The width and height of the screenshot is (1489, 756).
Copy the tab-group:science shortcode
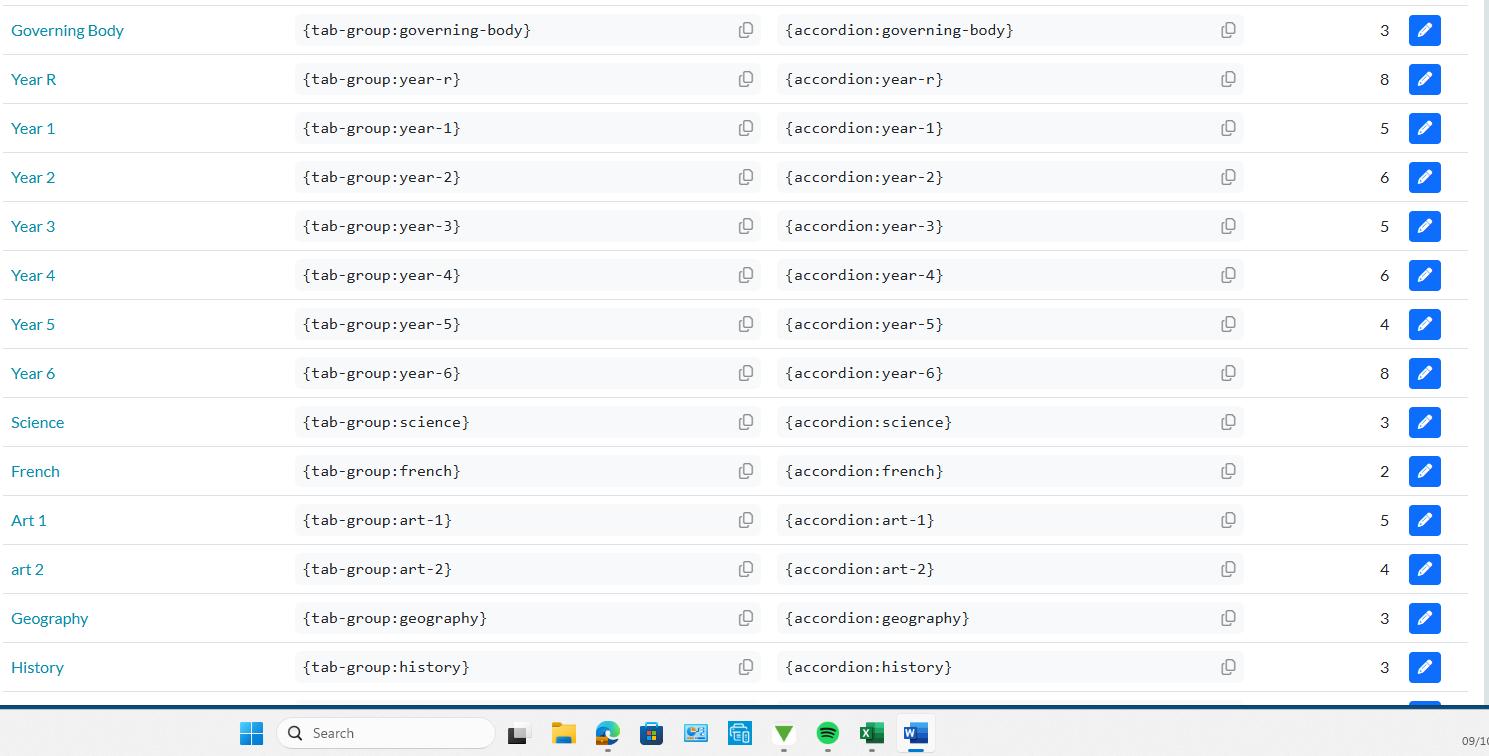tap(746, 422)
